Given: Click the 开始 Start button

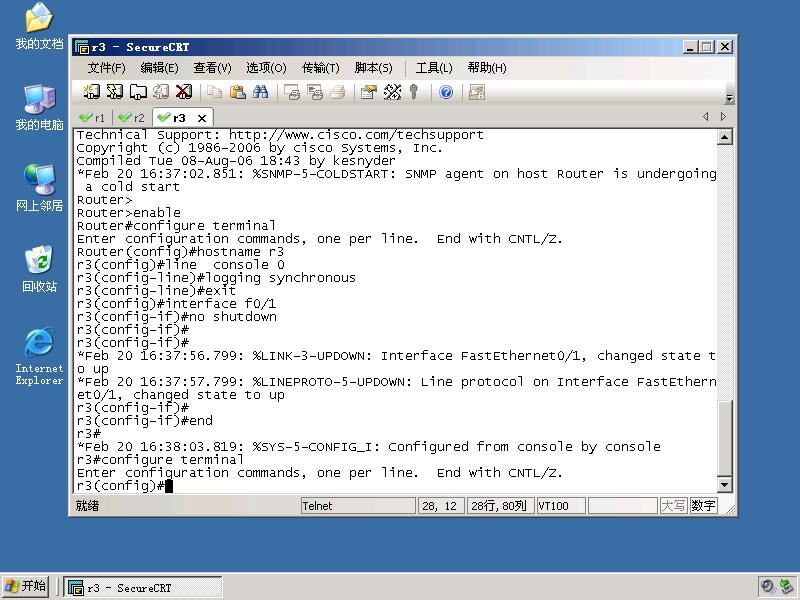Looking at the screenshot, I should click(26, 586).
